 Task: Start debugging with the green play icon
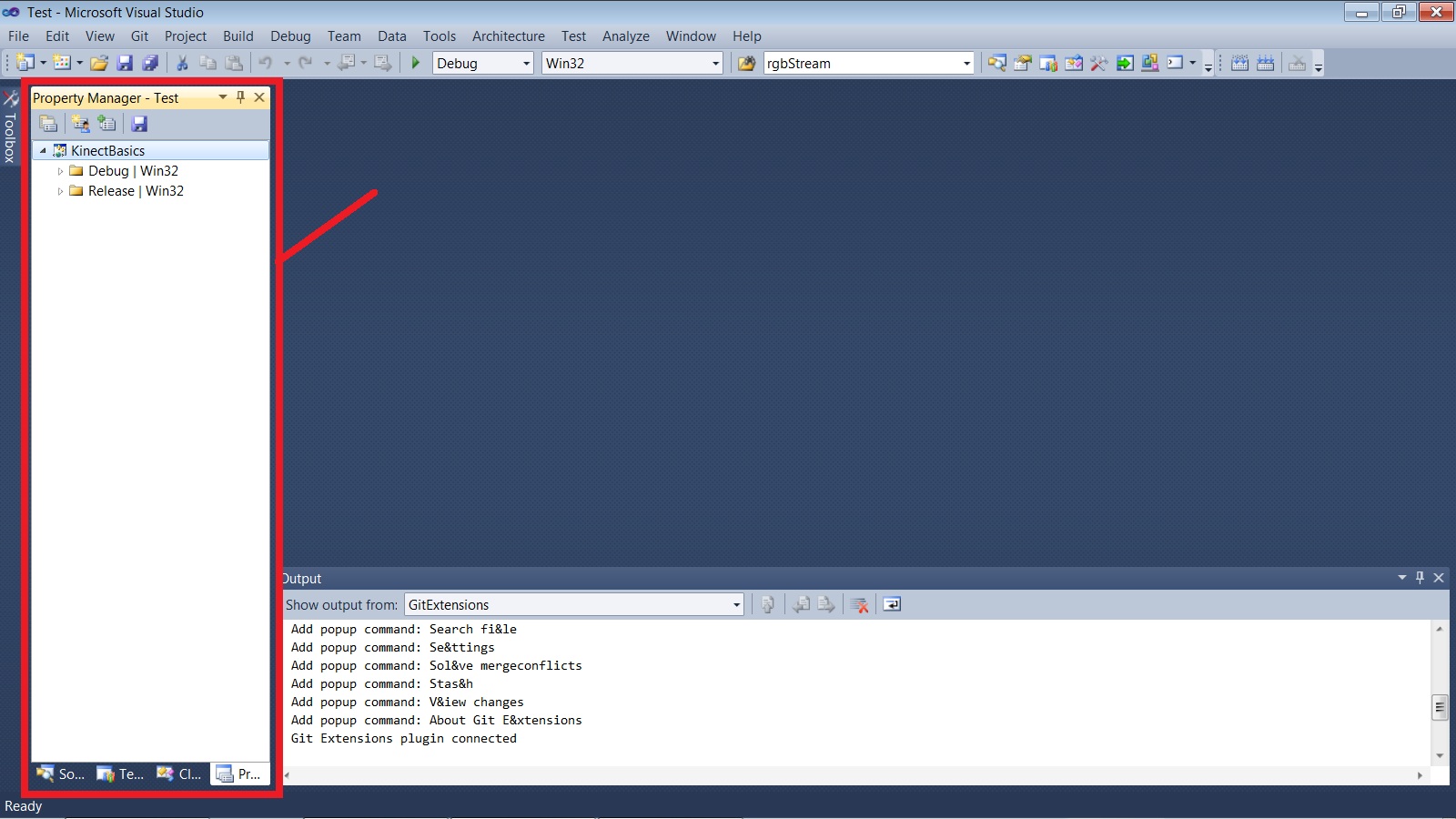[x=416, y=63]
